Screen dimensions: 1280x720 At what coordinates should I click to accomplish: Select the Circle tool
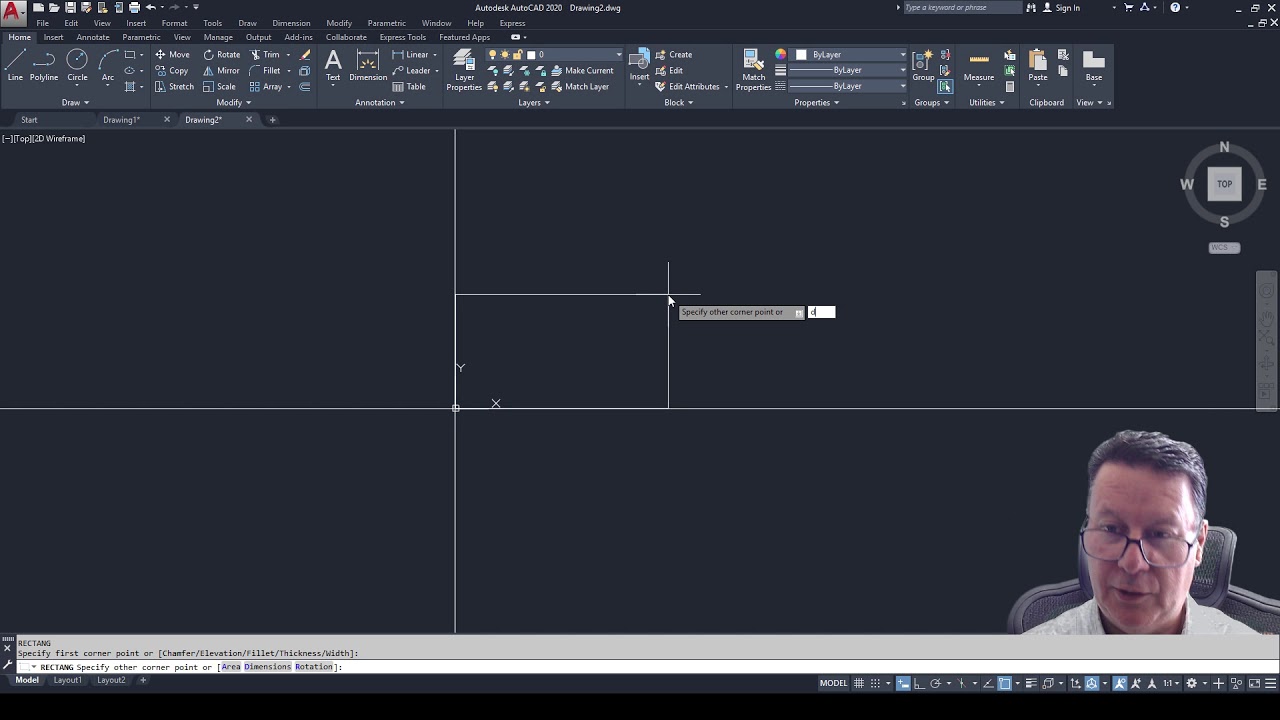(x=77, y=66)
